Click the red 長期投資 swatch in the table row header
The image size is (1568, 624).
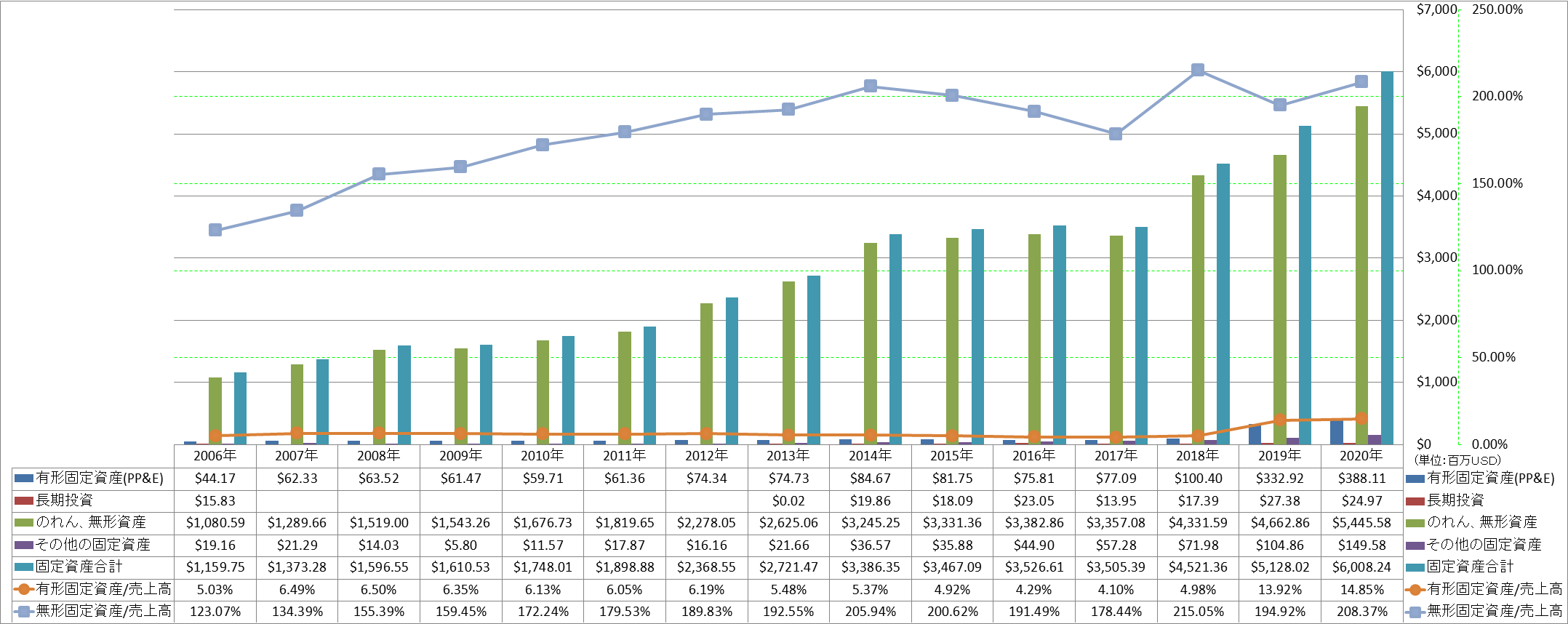click(x=24, y=500)
